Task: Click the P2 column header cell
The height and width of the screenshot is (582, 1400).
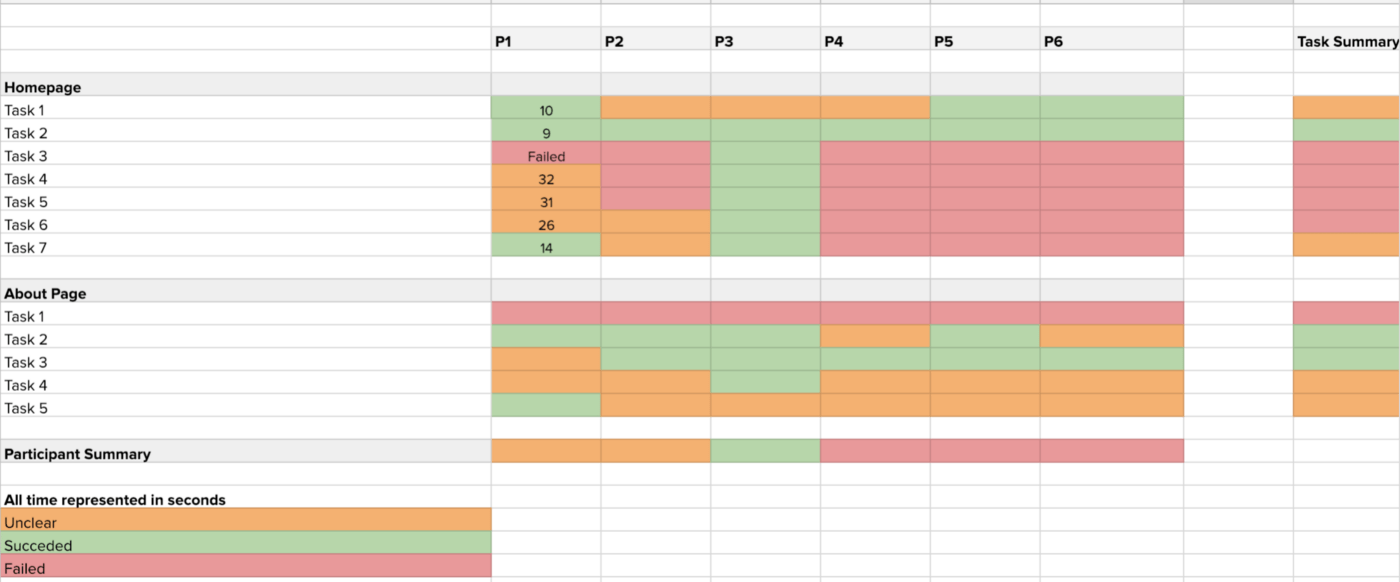Action: (656, 41)
